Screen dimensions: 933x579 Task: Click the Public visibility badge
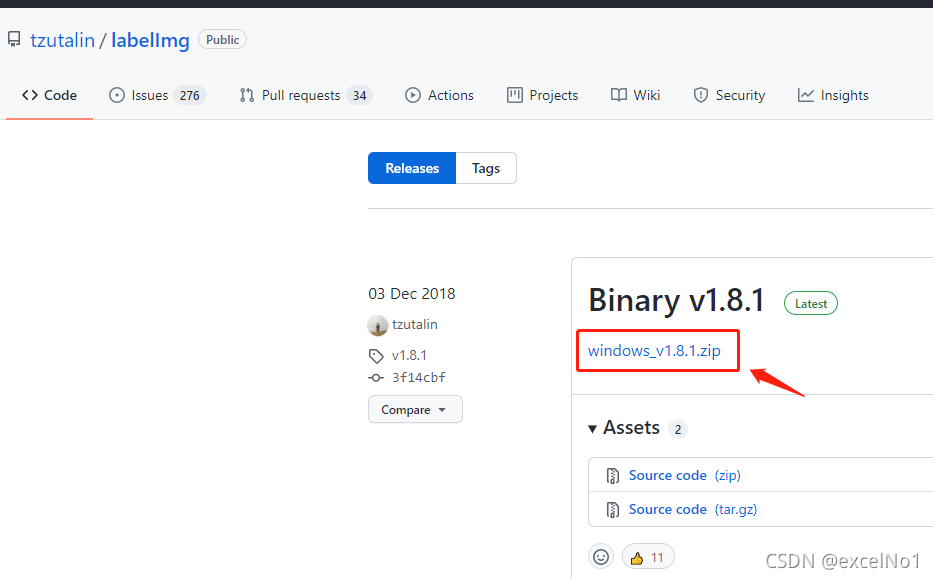coord(223,39)
